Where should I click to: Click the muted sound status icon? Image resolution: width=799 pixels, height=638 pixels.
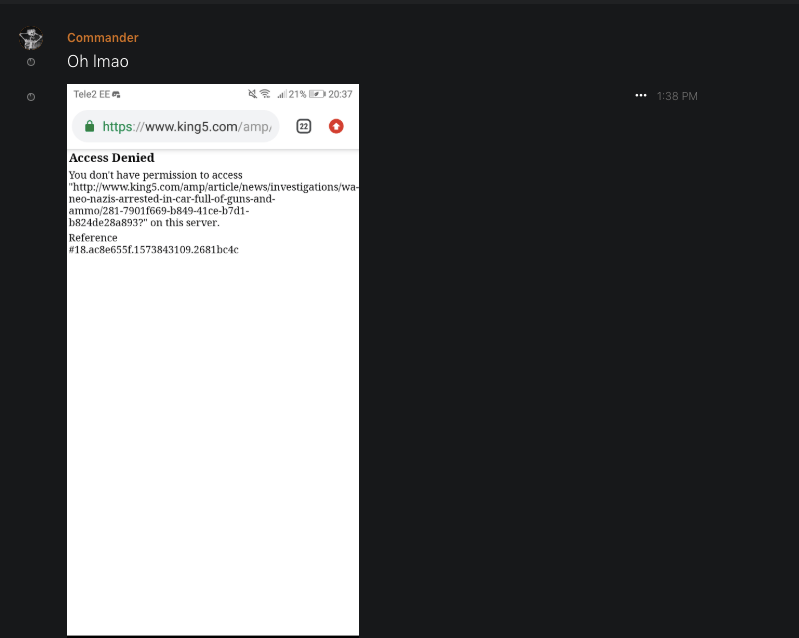tap(252, 94)
